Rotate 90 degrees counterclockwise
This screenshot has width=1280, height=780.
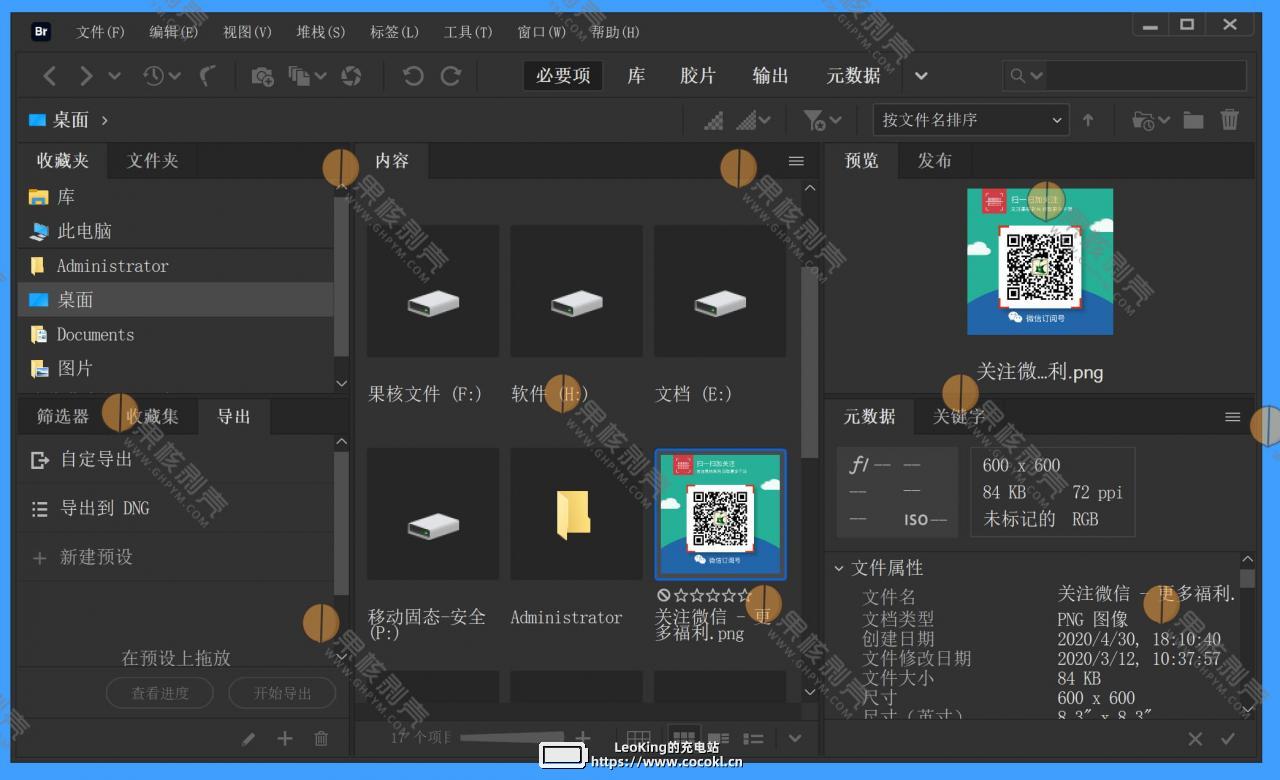[x=413, y=76]
